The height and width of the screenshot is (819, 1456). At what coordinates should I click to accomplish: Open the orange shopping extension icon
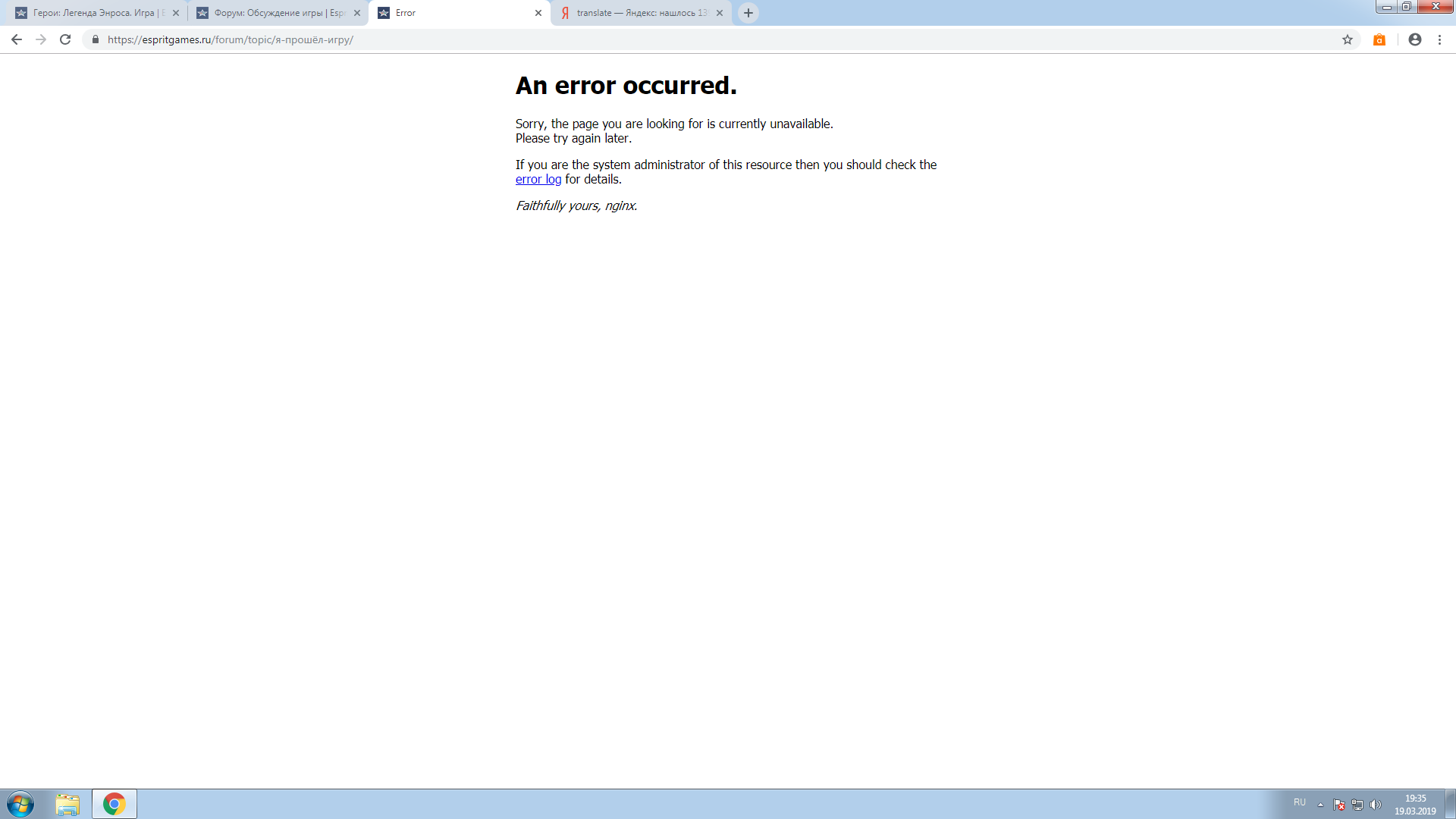(1379, 39)
